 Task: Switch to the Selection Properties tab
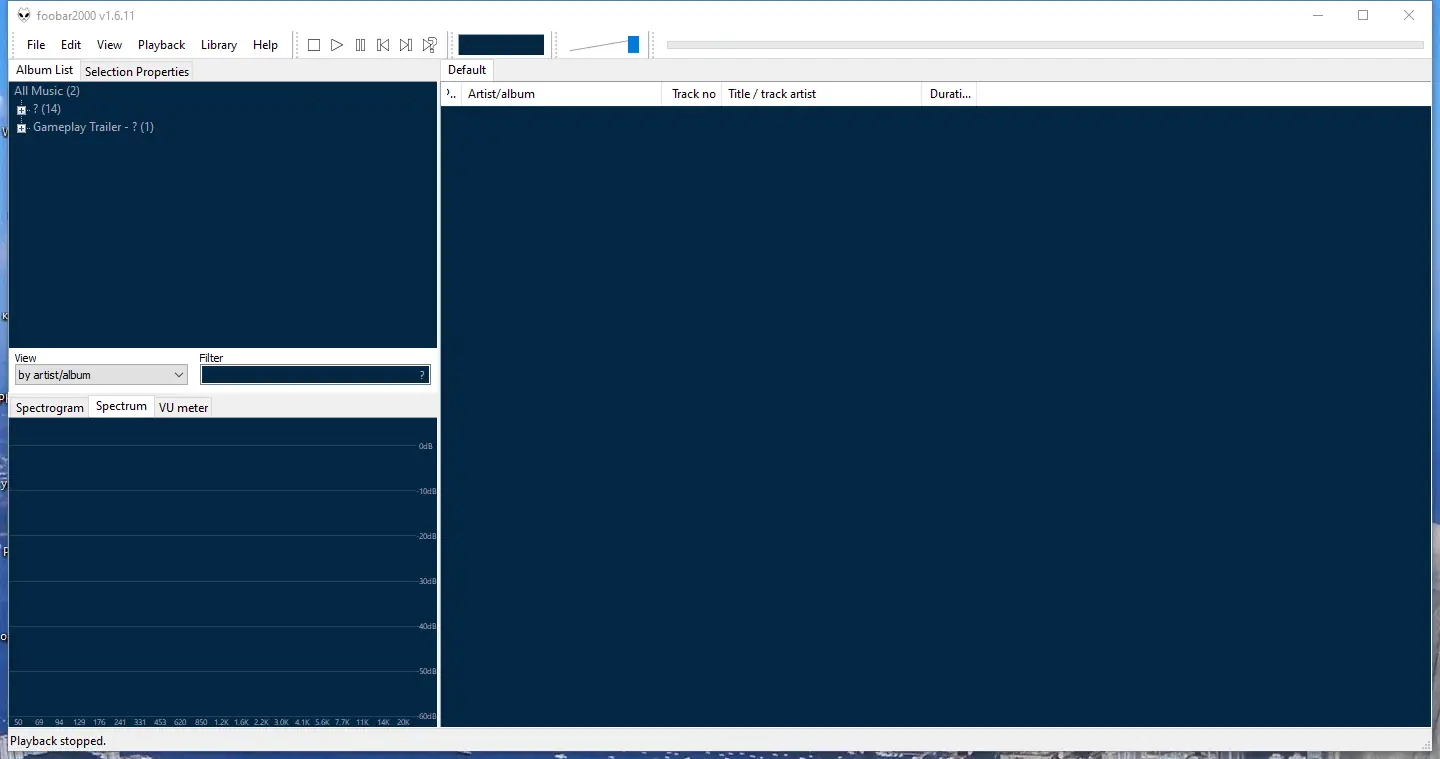click(137, 72)
